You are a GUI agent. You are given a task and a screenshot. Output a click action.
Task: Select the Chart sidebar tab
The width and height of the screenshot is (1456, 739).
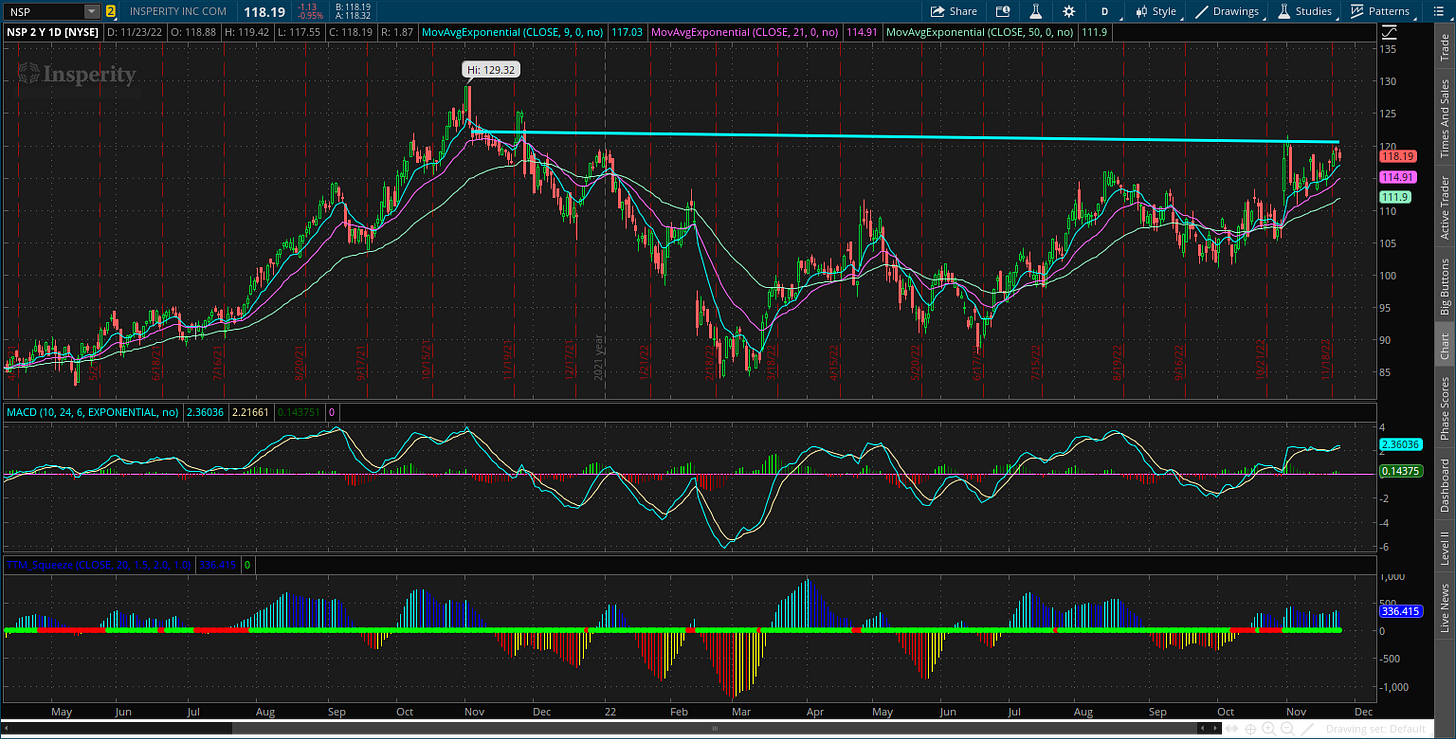point(1445,346)
